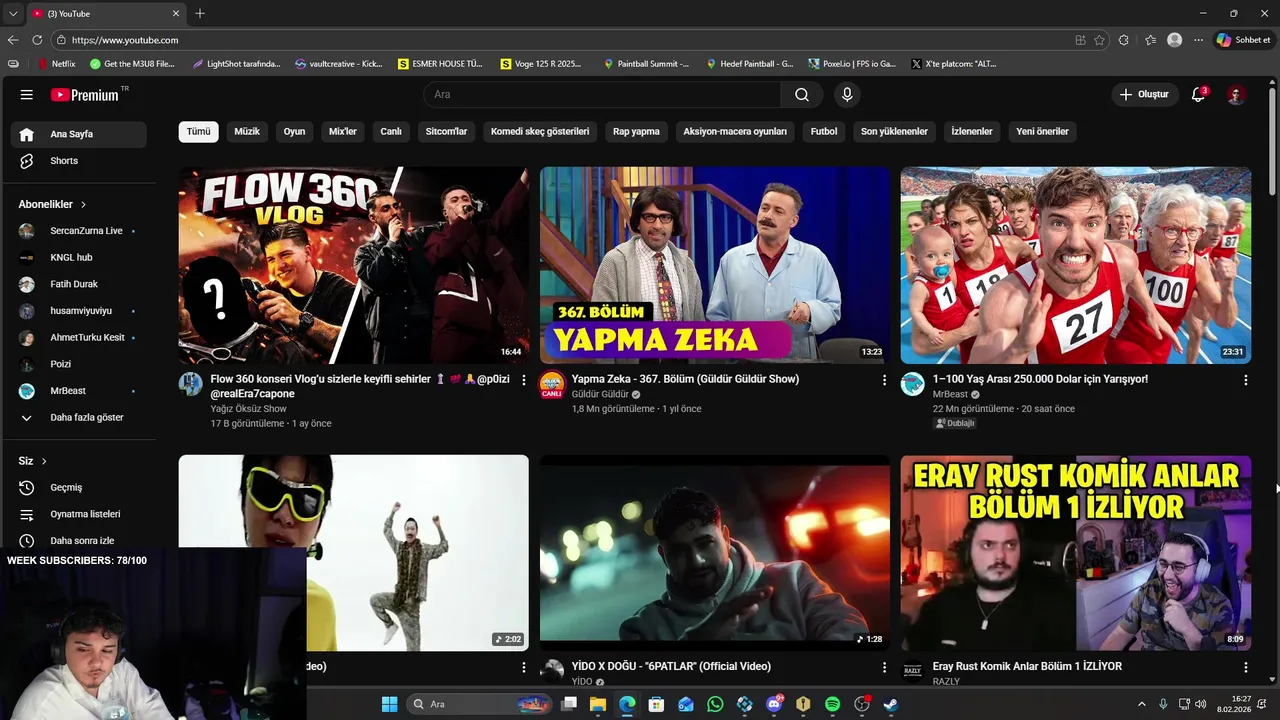Play the MrBeast race thumbnail
This screenshot has width=1280, height=720.
[x=1076, y=265]
